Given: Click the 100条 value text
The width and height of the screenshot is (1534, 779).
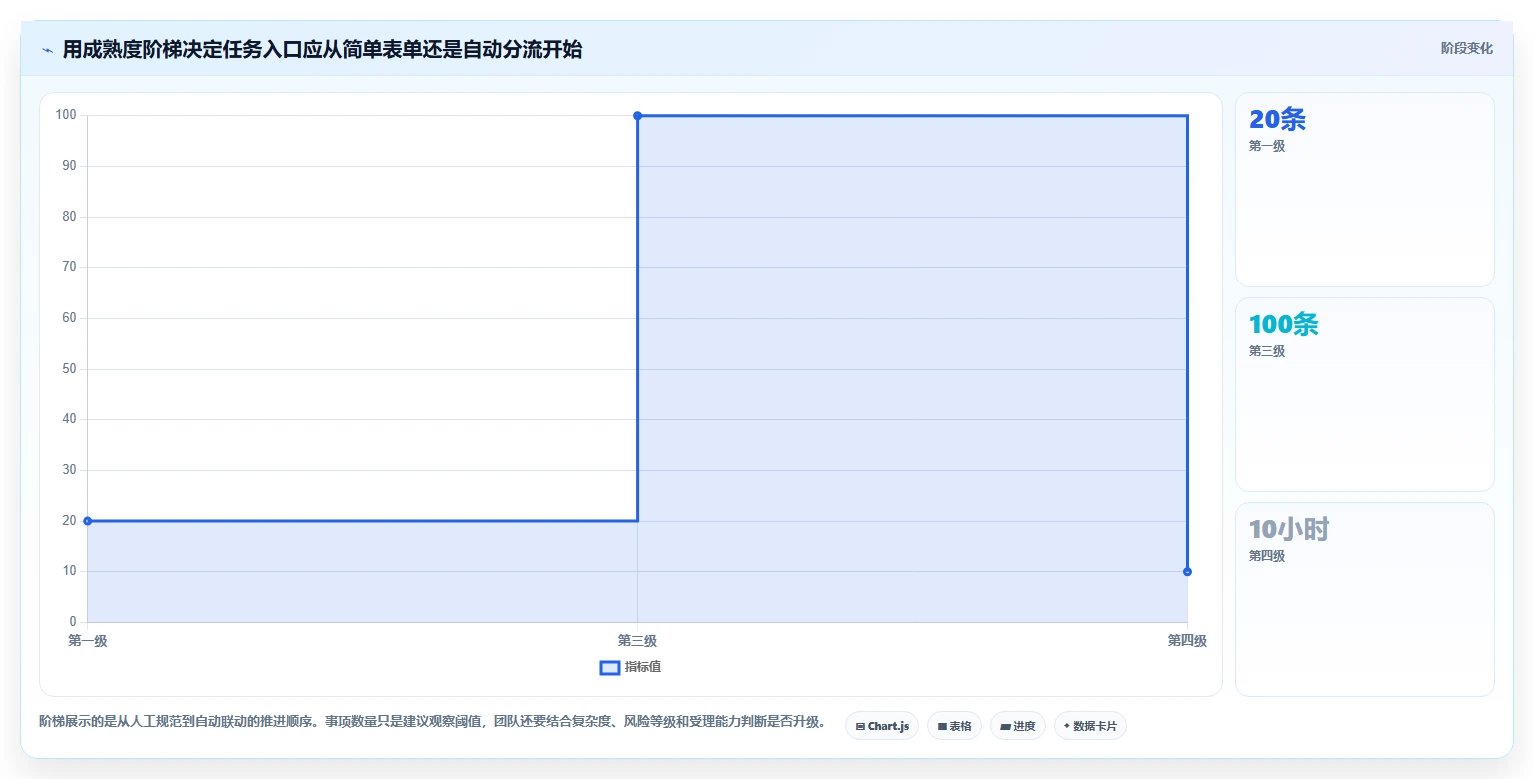Looking at the screenshot, I should [1284, 324].
